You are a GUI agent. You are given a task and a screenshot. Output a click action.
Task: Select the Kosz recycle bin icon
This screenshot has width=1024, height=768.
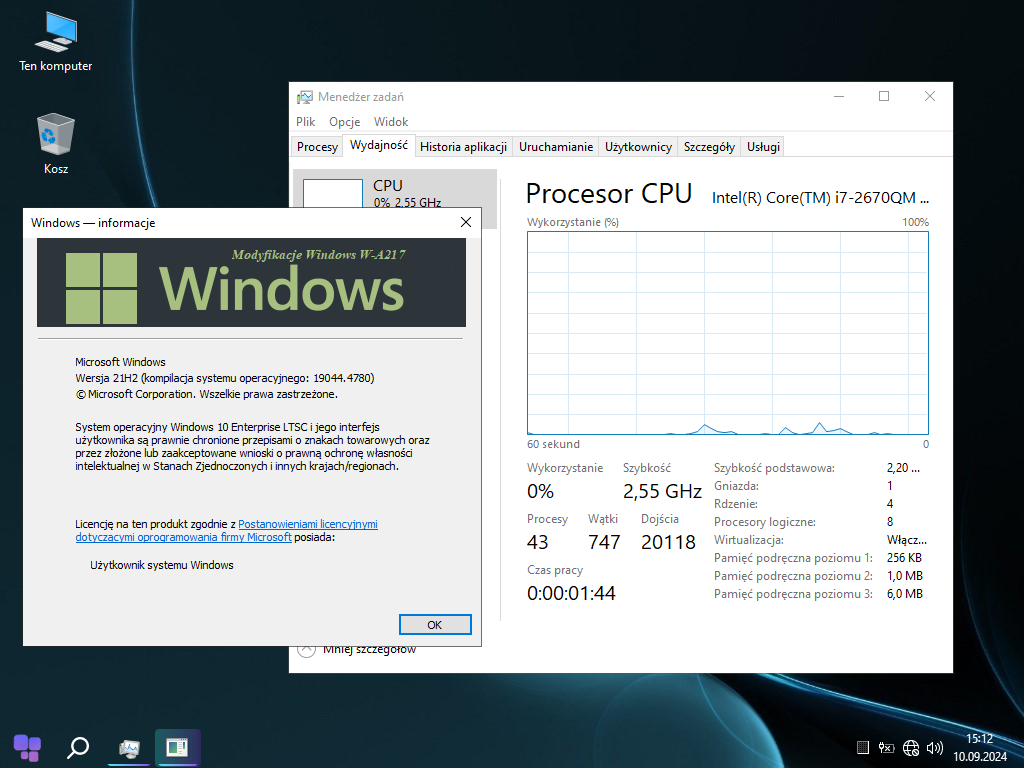click(56, 144)
